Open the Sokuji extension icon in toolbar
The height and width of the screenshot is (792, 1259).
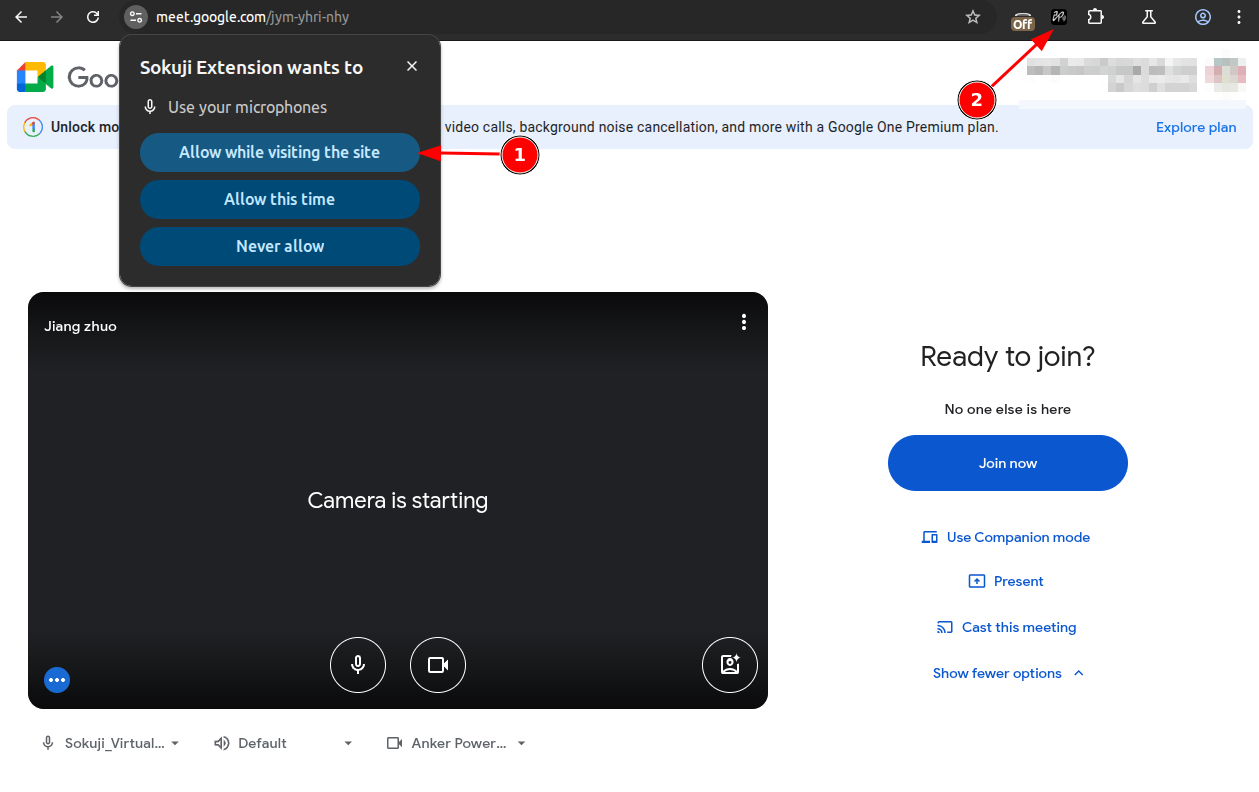[1059, 17]
